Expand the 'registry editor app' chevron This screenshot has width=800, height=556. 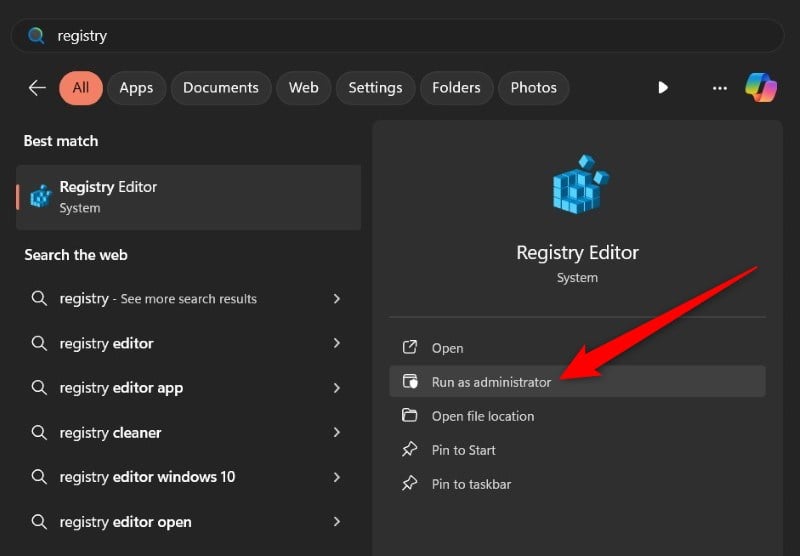[337, 388]
